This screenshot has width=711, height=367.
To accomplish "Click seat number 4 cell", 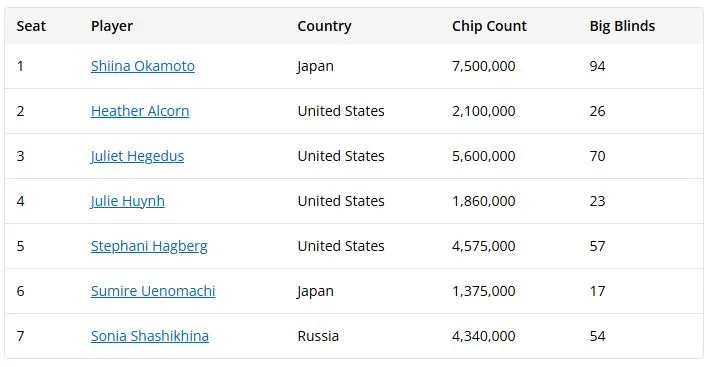I will (x=20, y=201).
